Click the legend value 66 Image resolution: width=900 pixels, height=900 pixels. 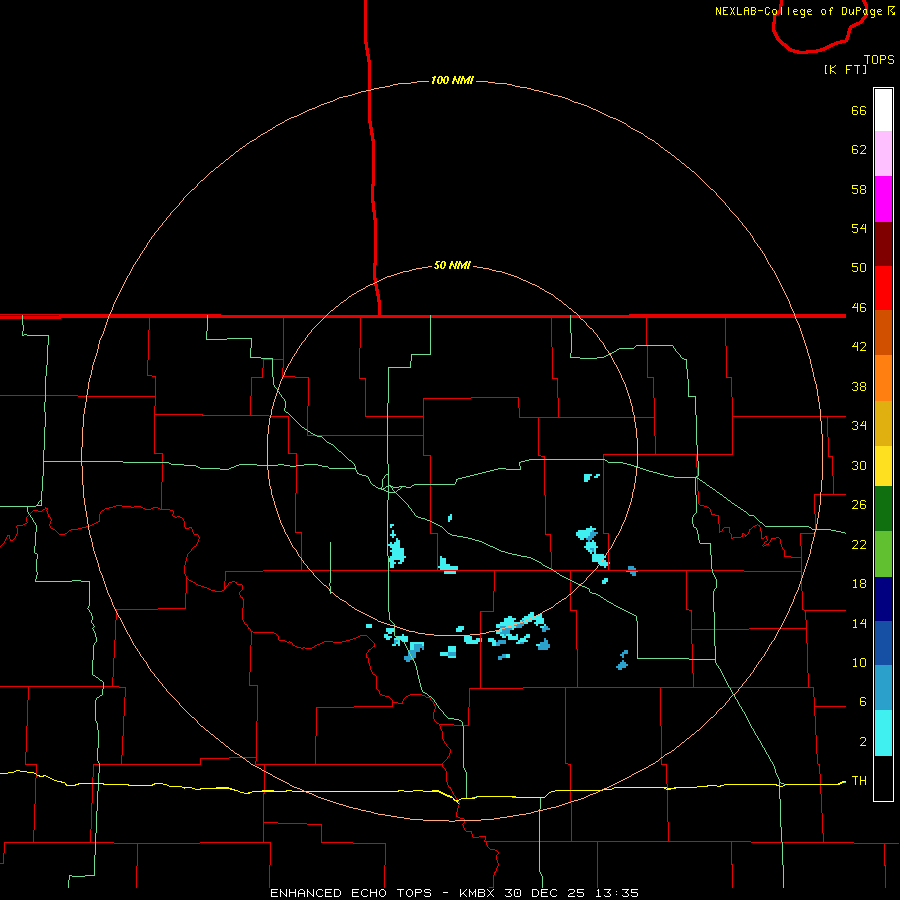[859, 110]
